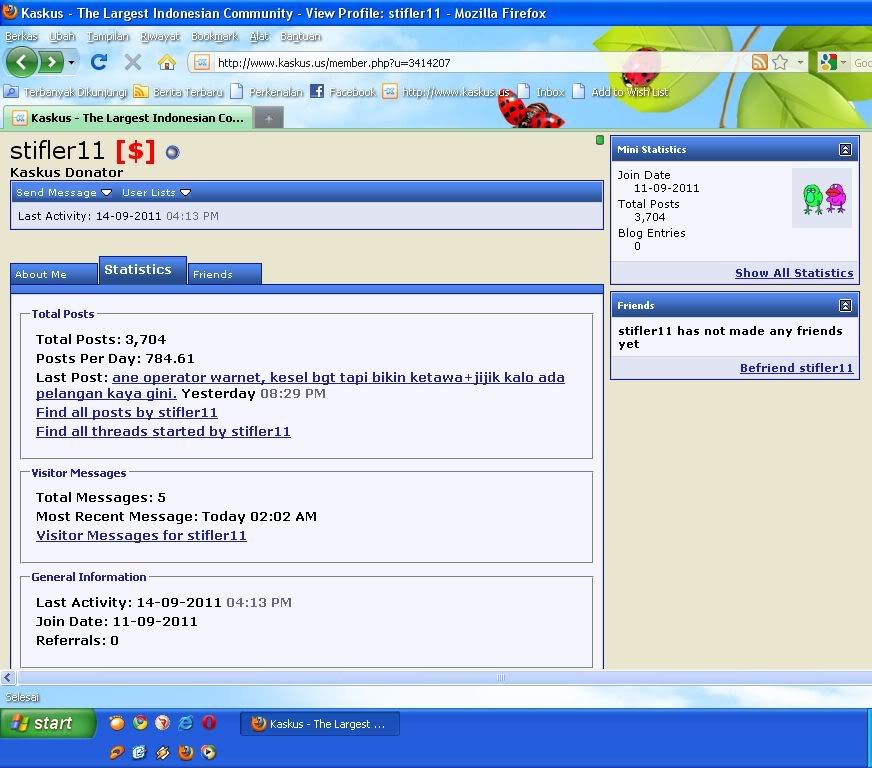The width and height of the screenshot is (872, 768).
Task: Expand the User Lists dropdown
Action: [156, 192]
